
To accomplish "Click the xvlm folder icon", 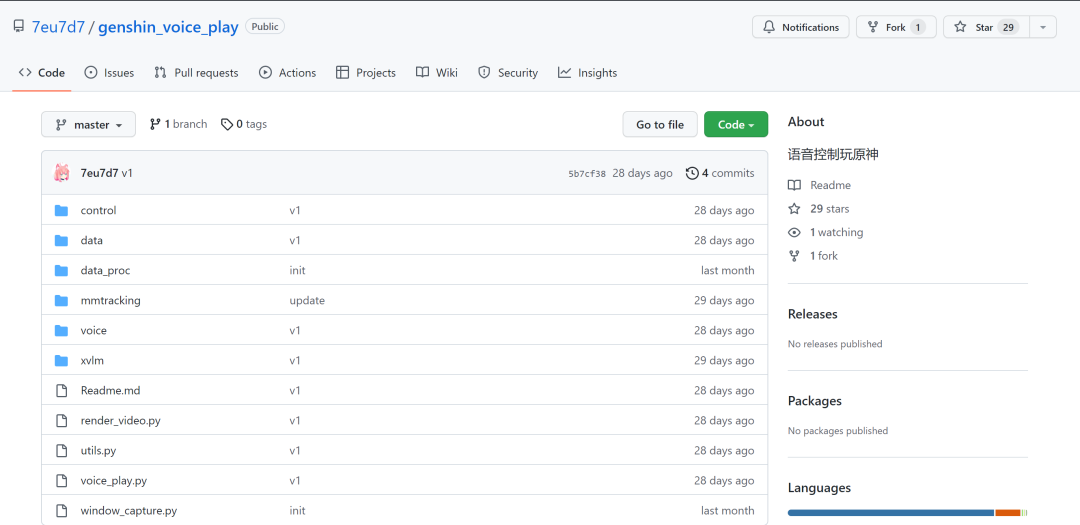I will (61, 360).
